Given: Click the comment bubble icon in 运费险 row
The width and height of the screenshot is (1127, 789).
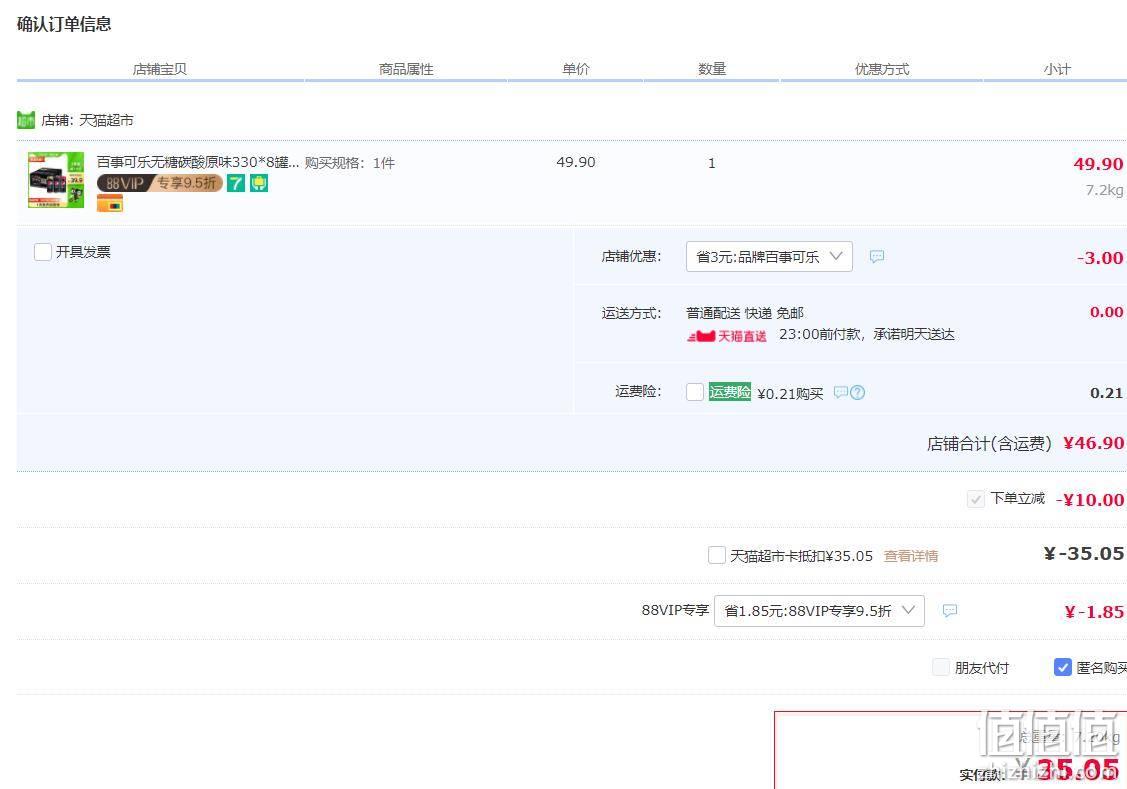Looking at the screenshot, I should tap(840, 392).
